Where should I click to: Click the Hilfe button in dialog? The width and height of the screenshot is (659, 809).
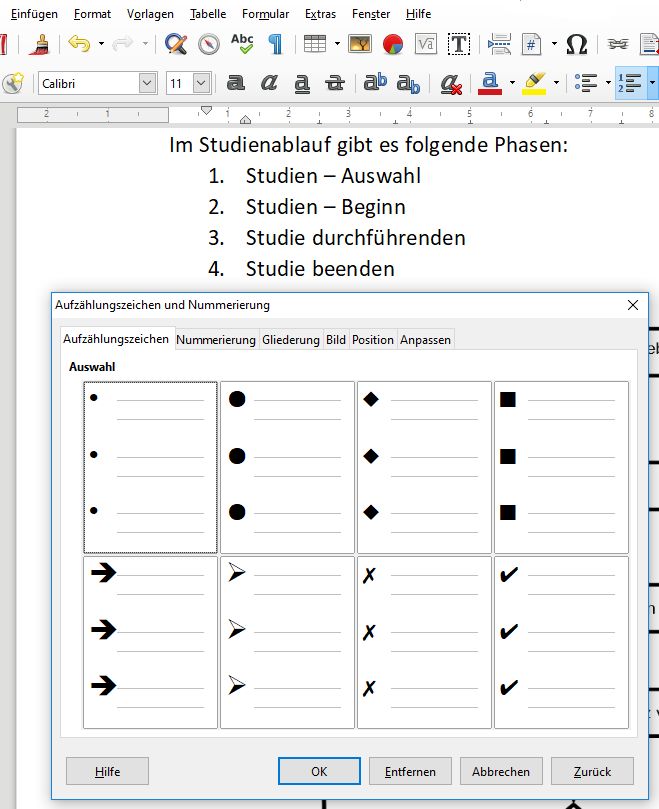[107, 771]
